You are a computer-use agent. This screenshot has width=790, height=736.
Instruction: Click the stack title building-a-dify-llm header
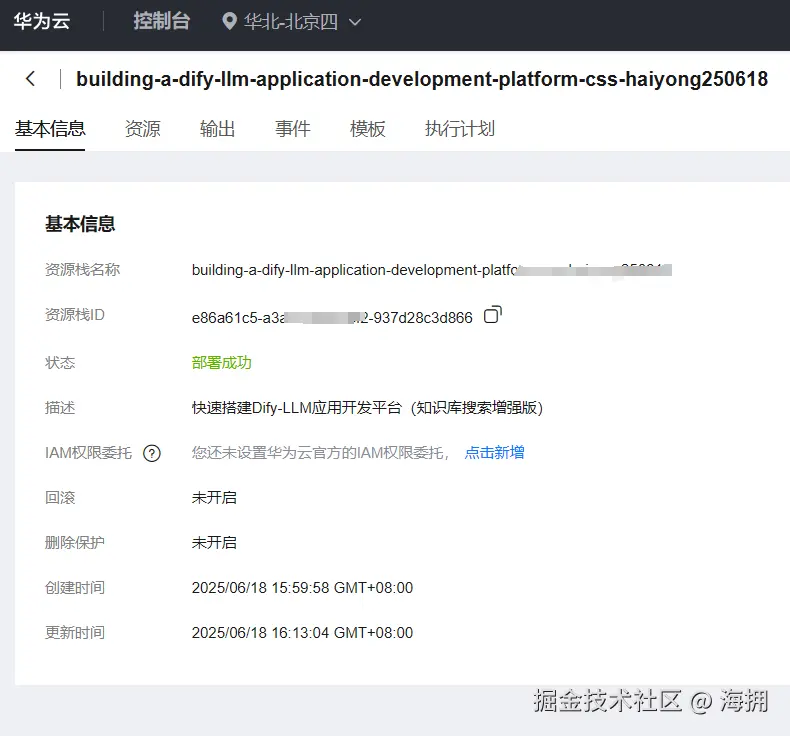click(x=422, y=79)
